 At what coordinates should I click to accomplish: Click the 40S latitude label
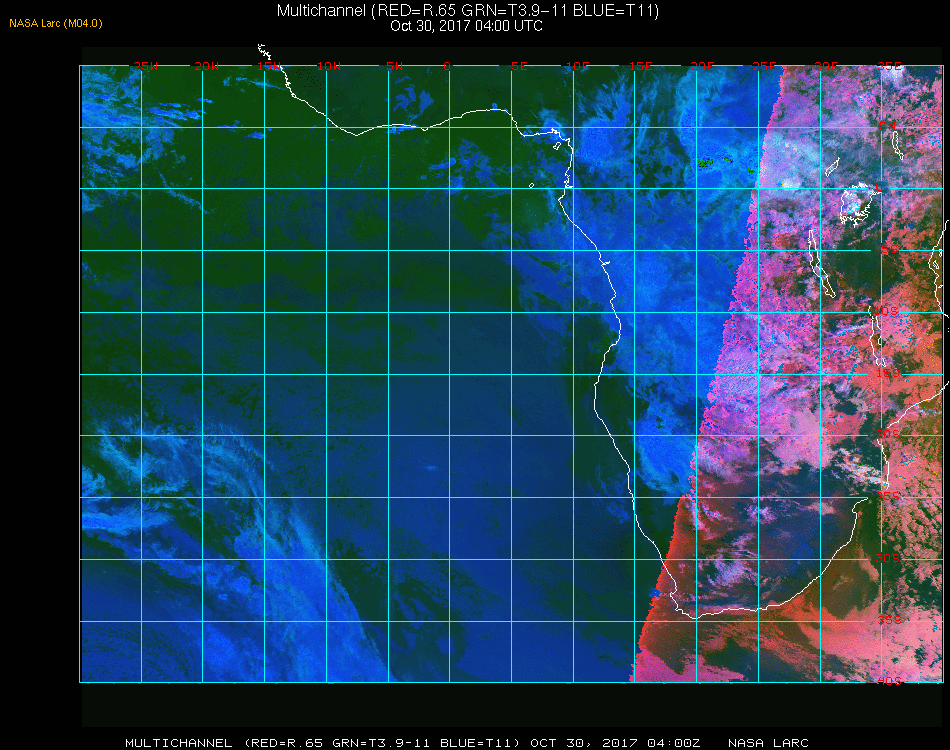[x=889, y=681]
